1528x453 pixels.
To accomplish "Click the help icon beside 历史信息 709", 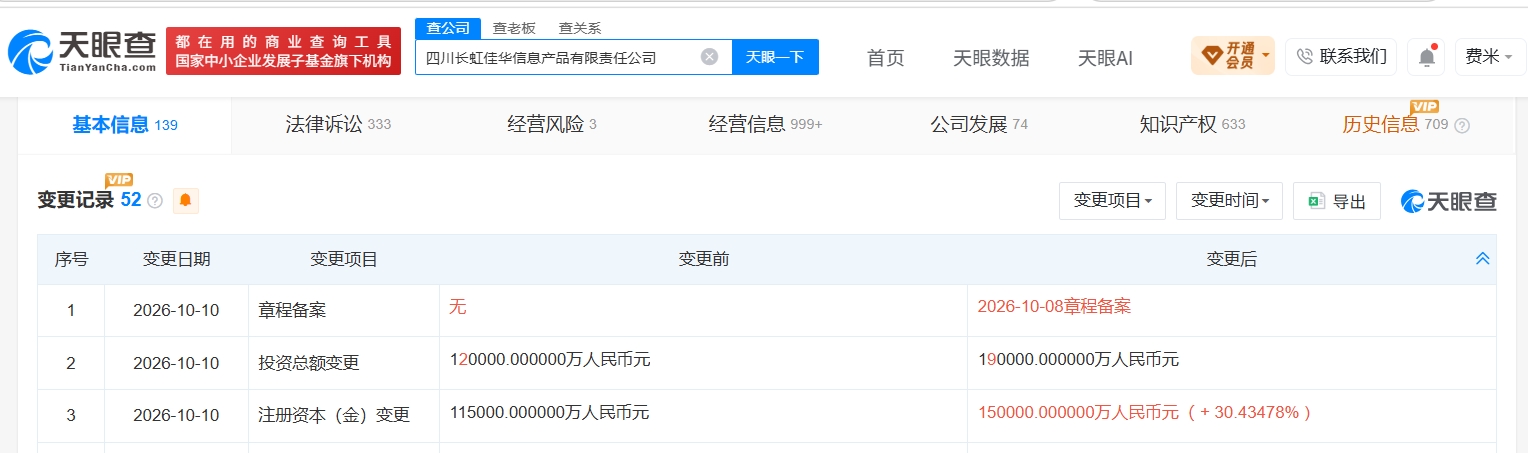I will click(x=1462, y=126).
